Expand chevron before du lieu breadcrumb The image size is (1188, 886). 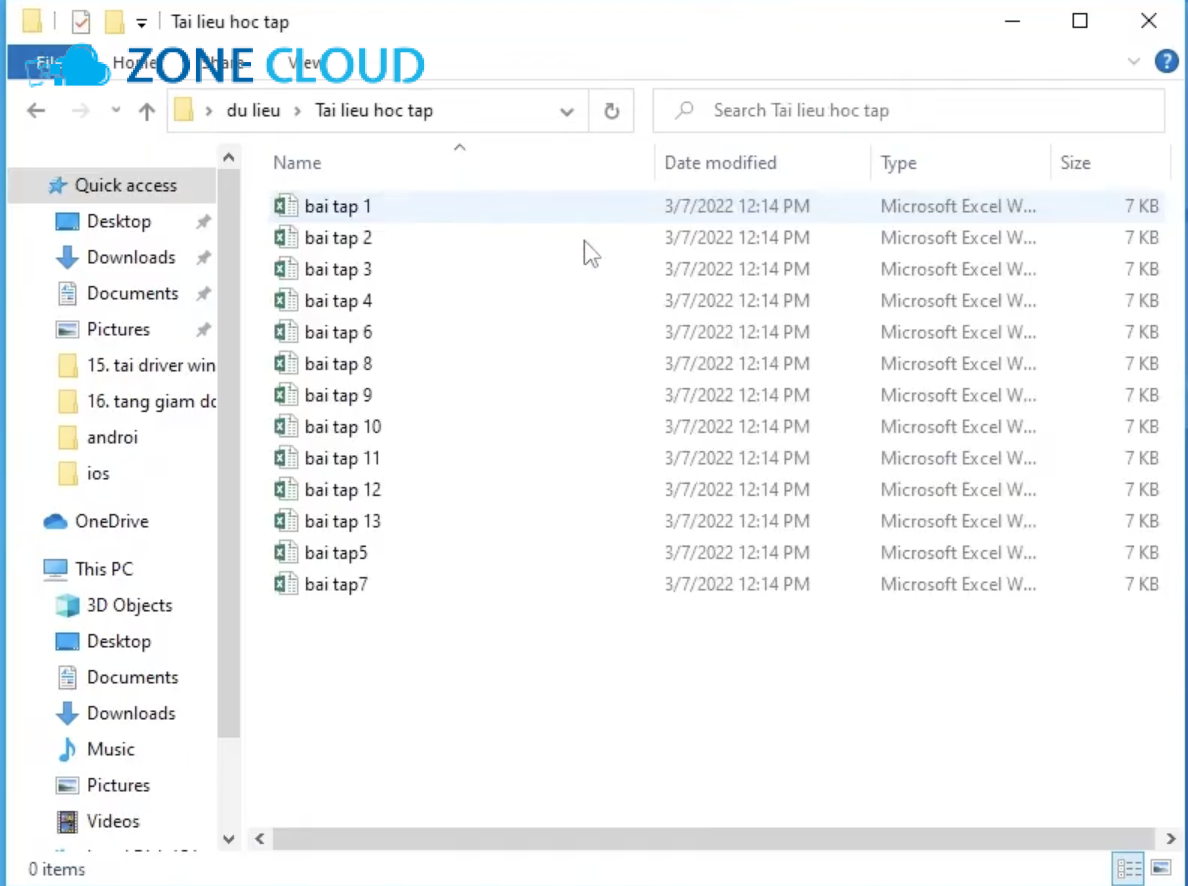[x=208, y=111]
